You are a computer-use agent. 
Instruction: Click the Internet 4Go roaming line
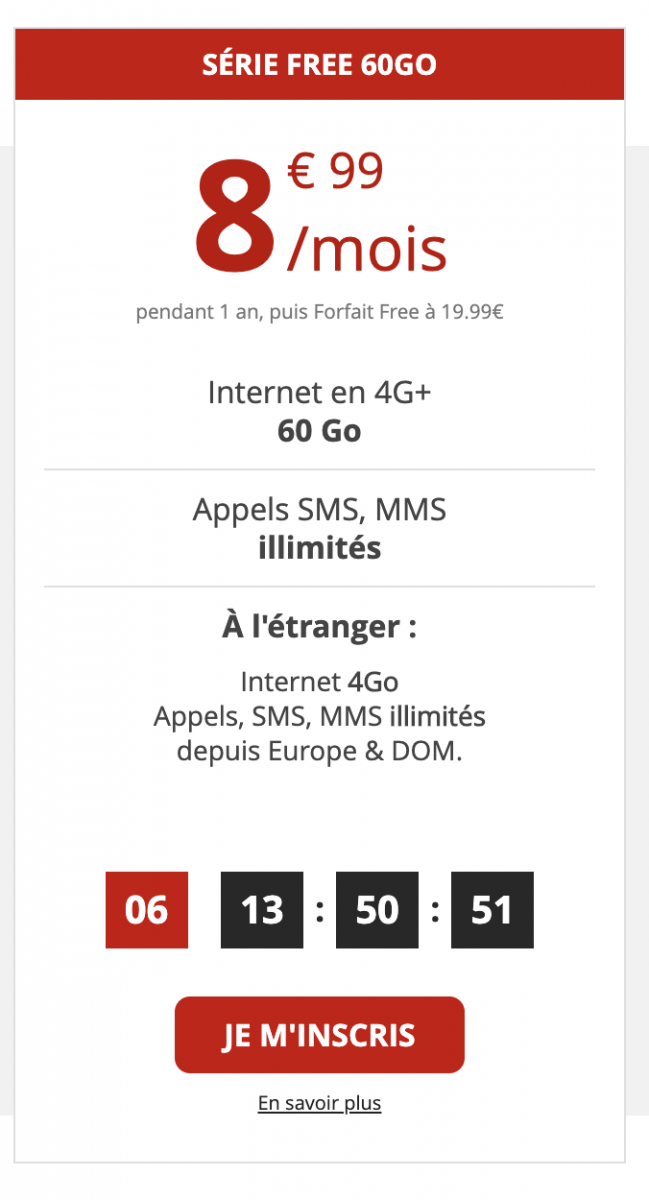tap(319, 682)
